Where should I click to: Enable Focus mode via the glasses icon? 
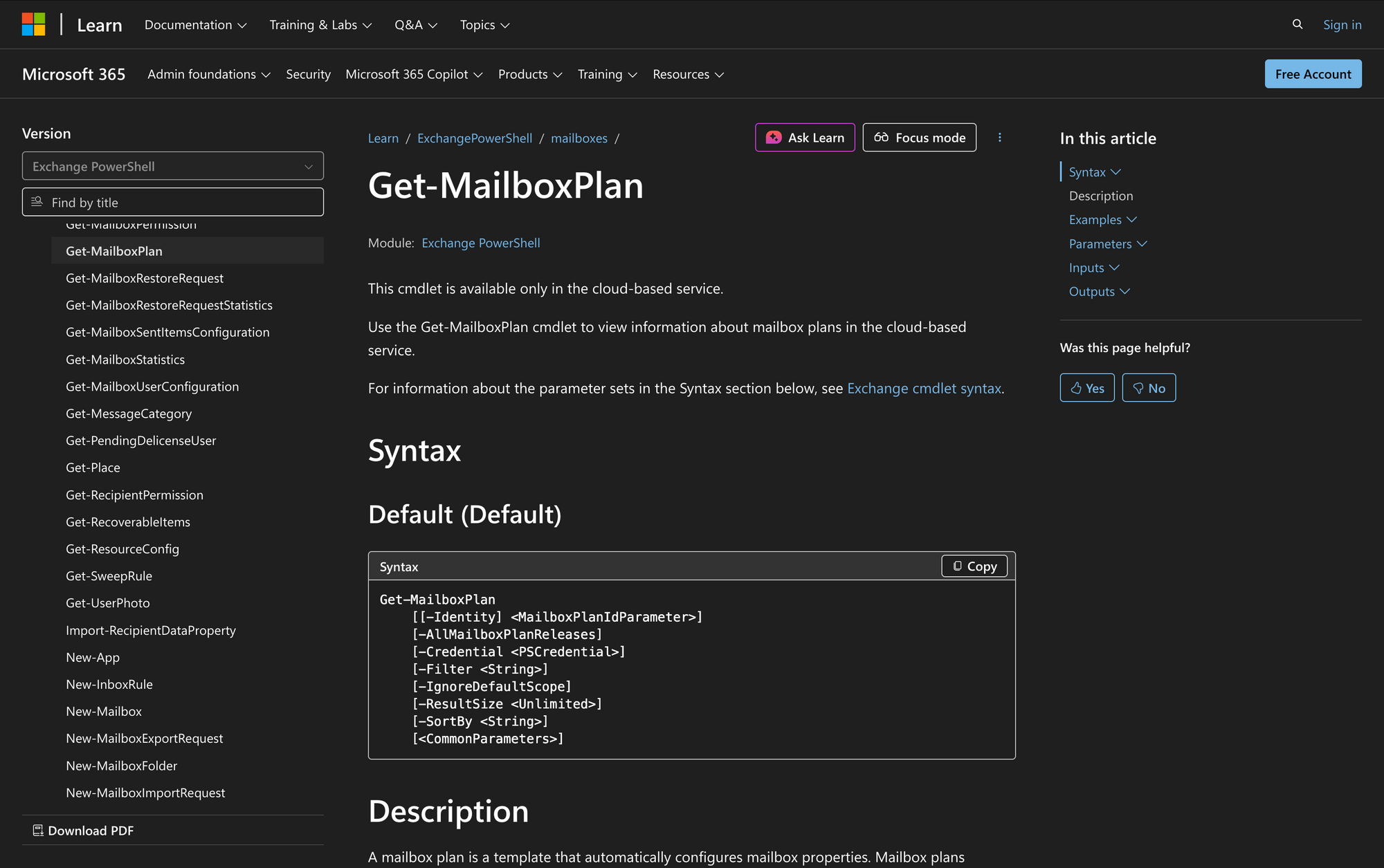point(883,138)
